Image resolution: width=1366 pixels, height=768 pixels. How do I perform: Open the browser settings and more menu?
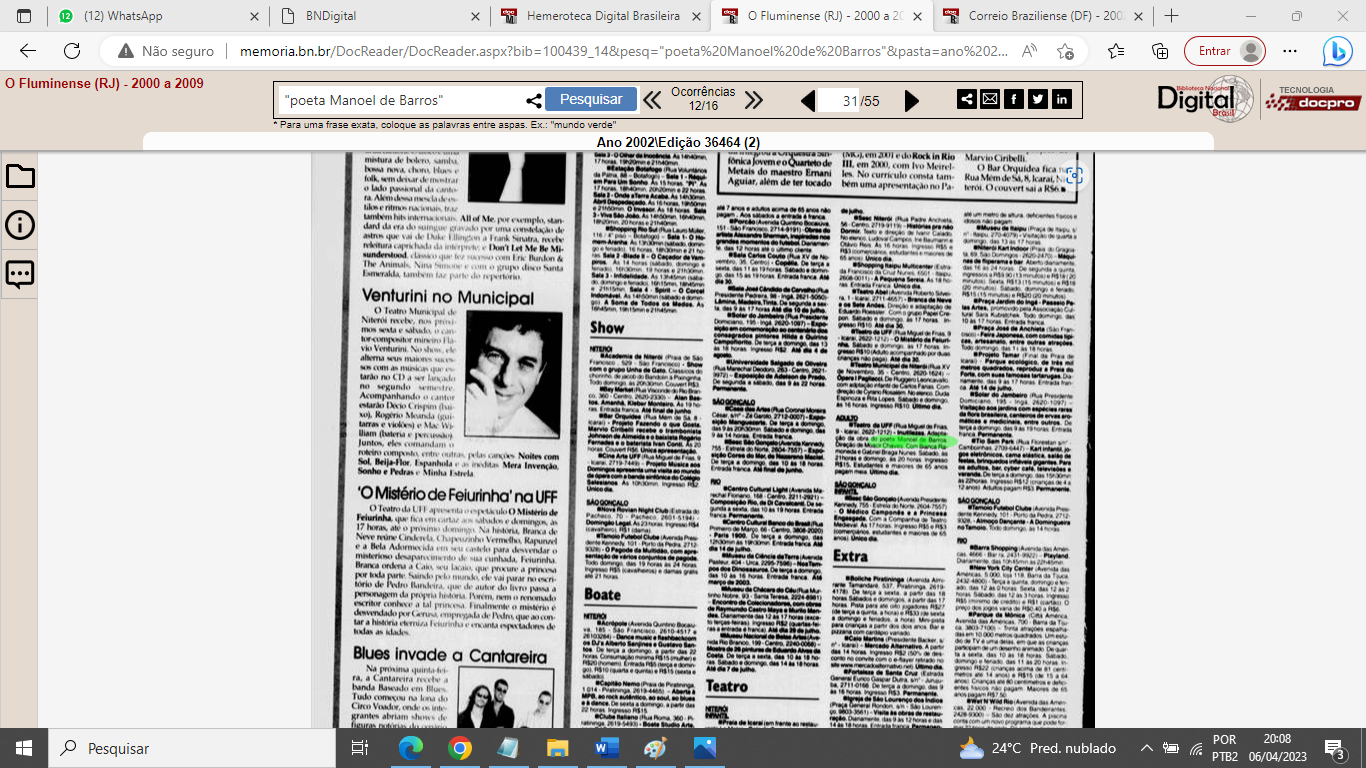tap(1291, 51)
